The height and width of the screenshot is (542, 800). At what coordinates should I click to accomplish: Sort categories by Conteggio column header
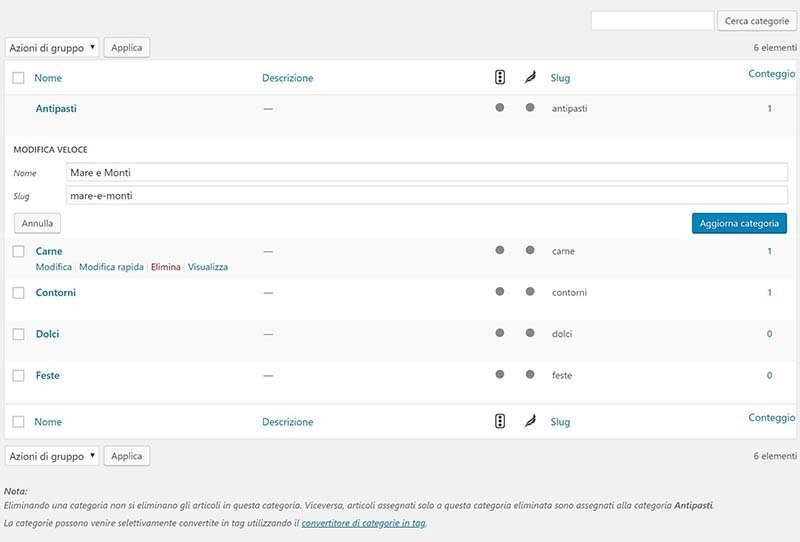[x=771, y=73]
